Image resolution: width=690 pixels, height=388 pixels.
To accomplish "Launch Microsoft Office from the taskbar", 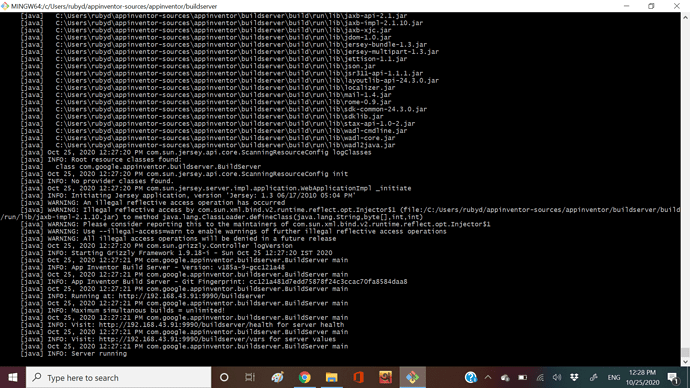I will coord(358,377).
